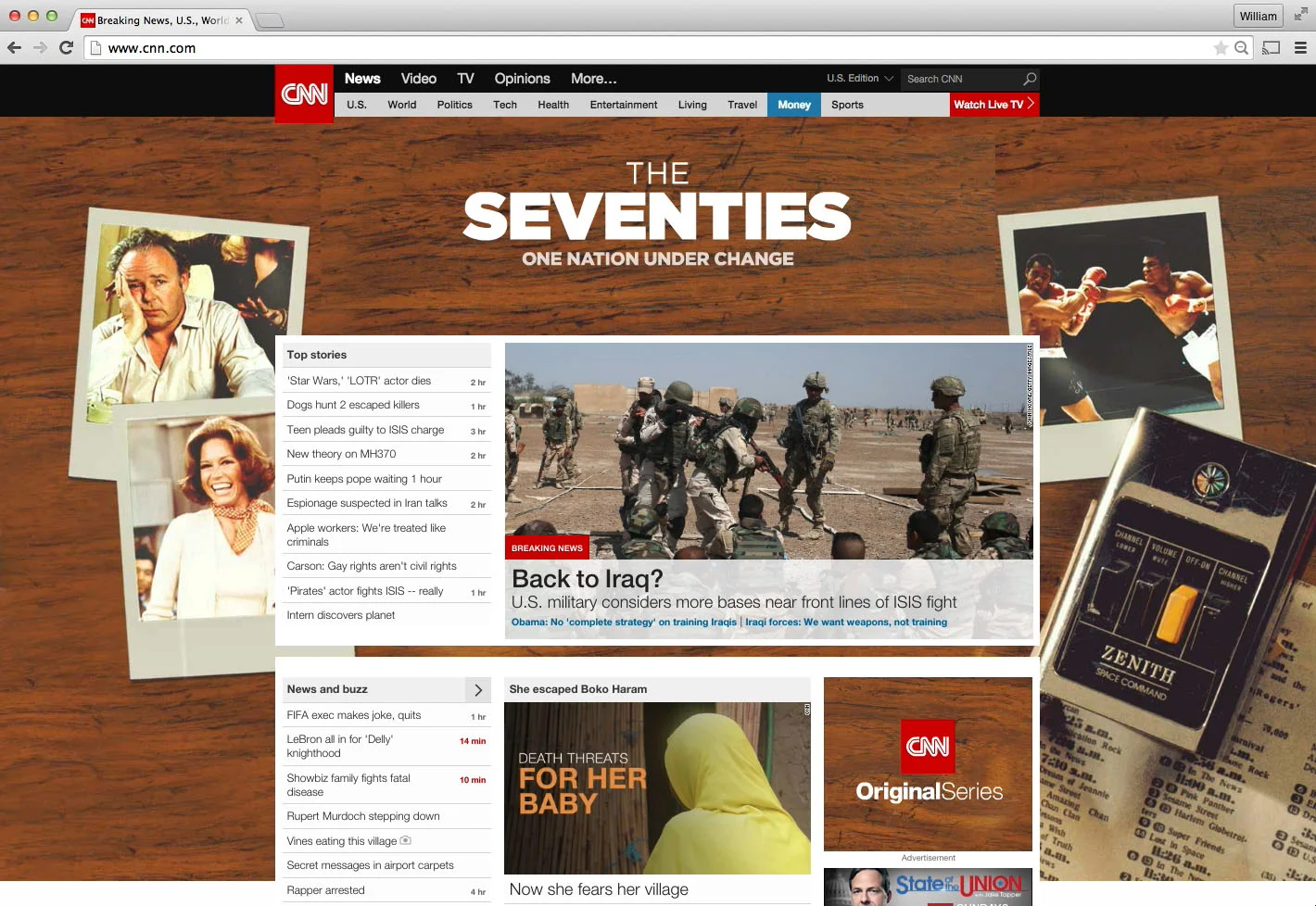Open LeBron all in for 'Delly' story
1316x906 pixels.
(340, 746)
